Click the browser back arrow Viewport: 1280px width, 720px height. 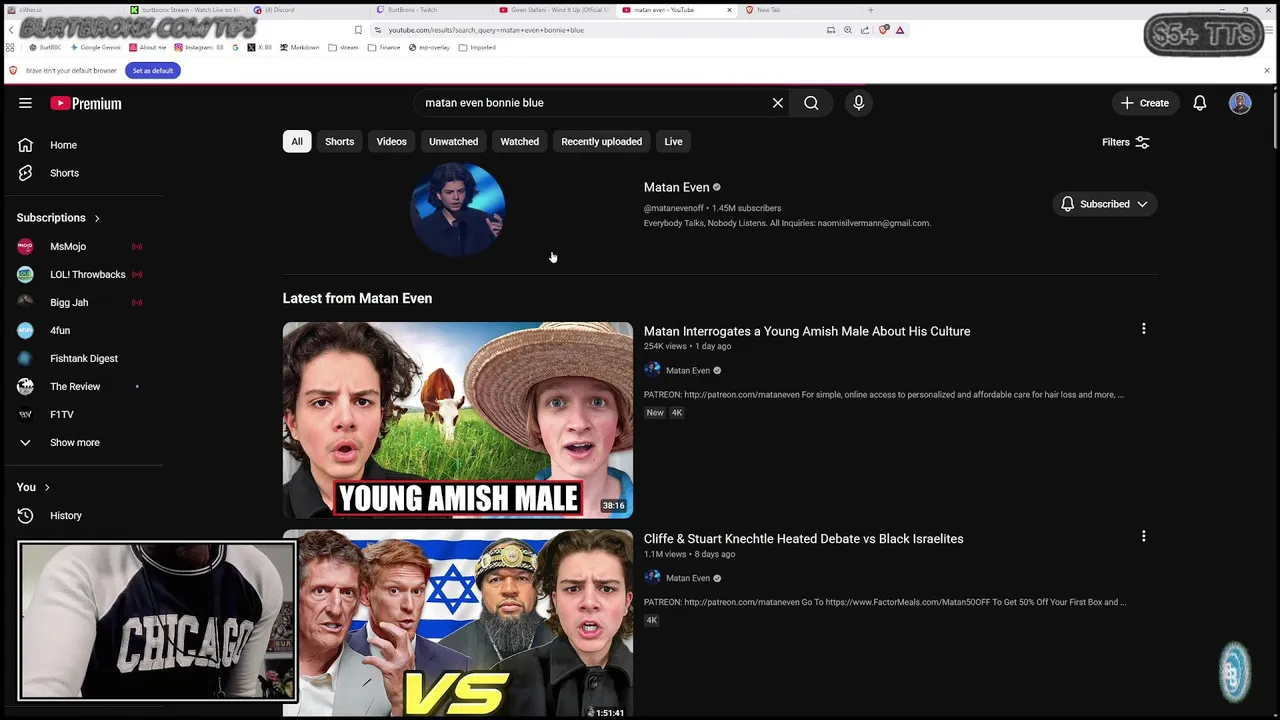11,30
